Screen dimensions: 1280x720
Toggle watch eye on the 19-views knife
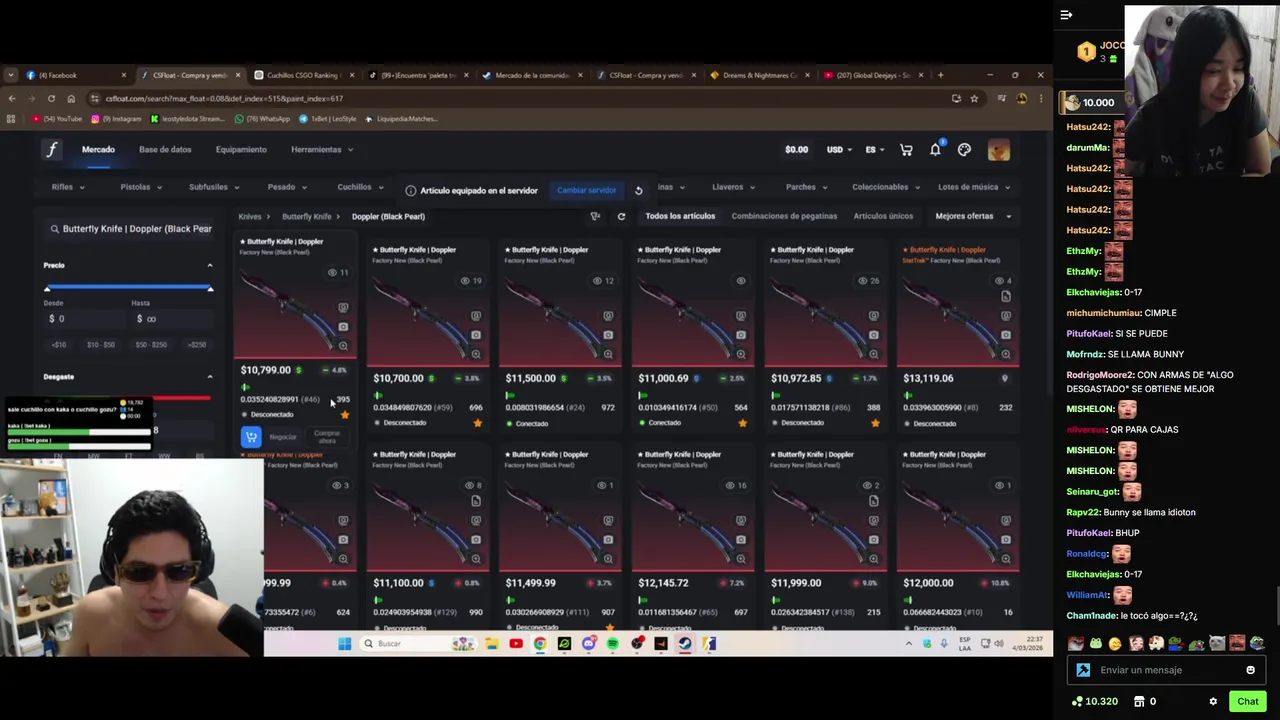pyautogui.click(x=464, y=281)
